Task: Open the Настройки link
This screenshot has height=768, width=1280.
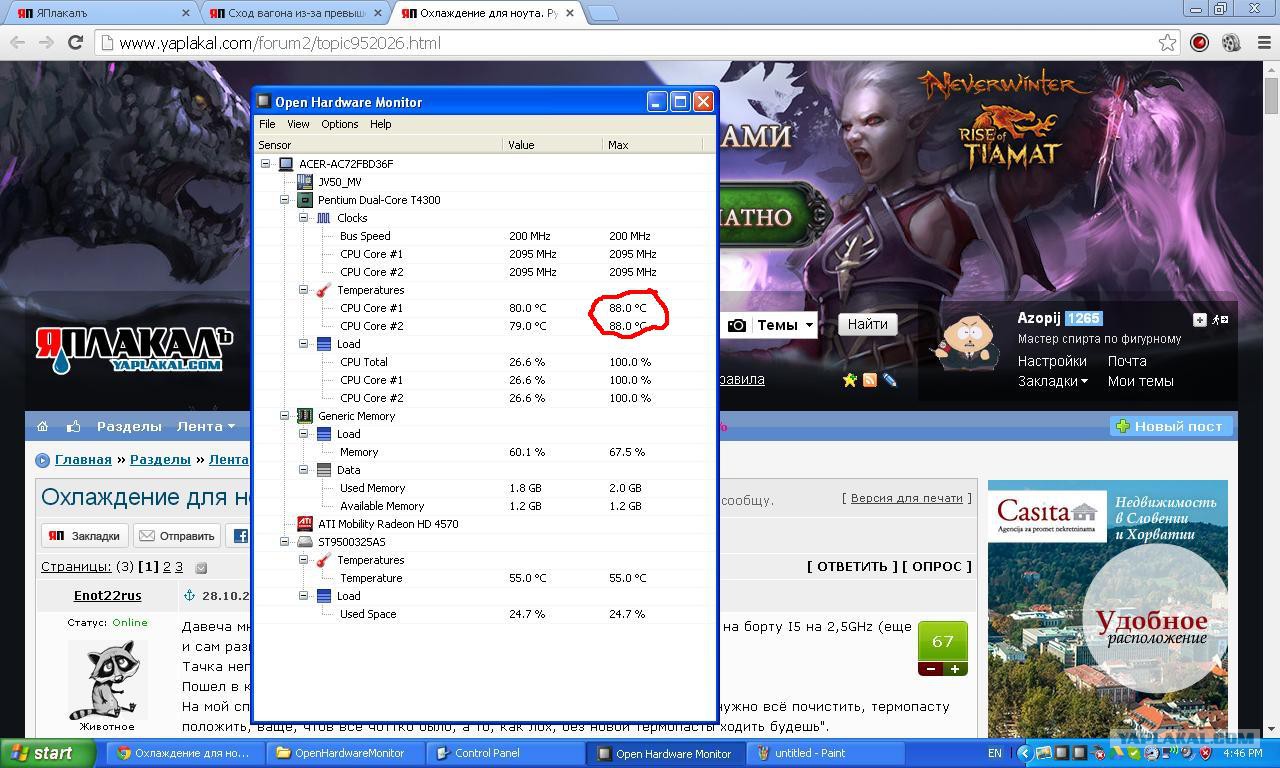Action: tap(1052, 361)
